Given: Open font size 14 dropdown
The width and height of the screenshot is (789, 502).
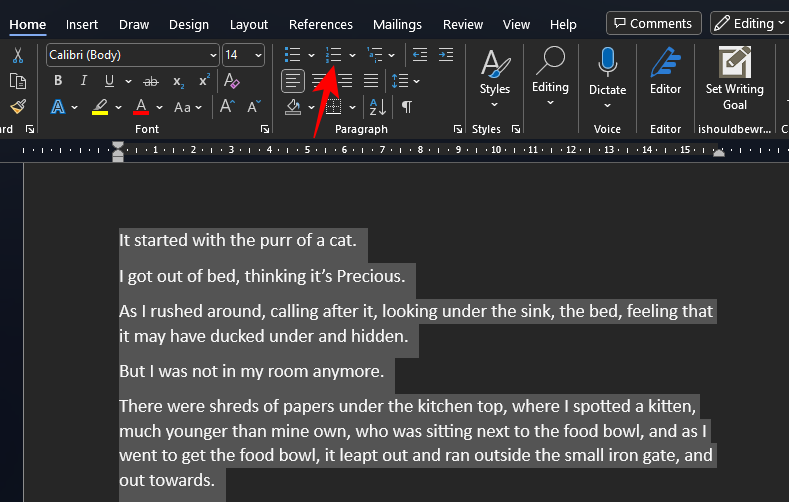Looking at the screenshot, I should (x=258, y=55).
